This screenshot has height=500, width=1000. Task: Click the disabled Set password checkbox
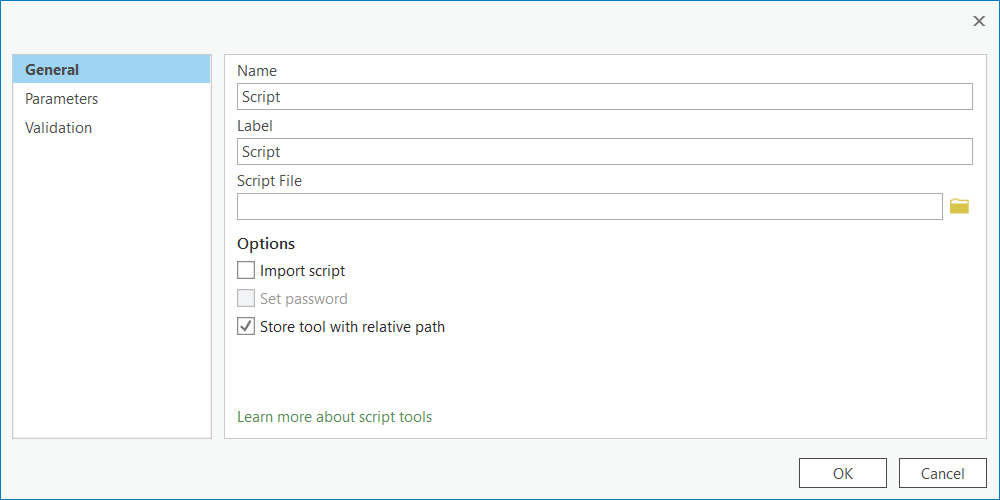click(246, 298)
